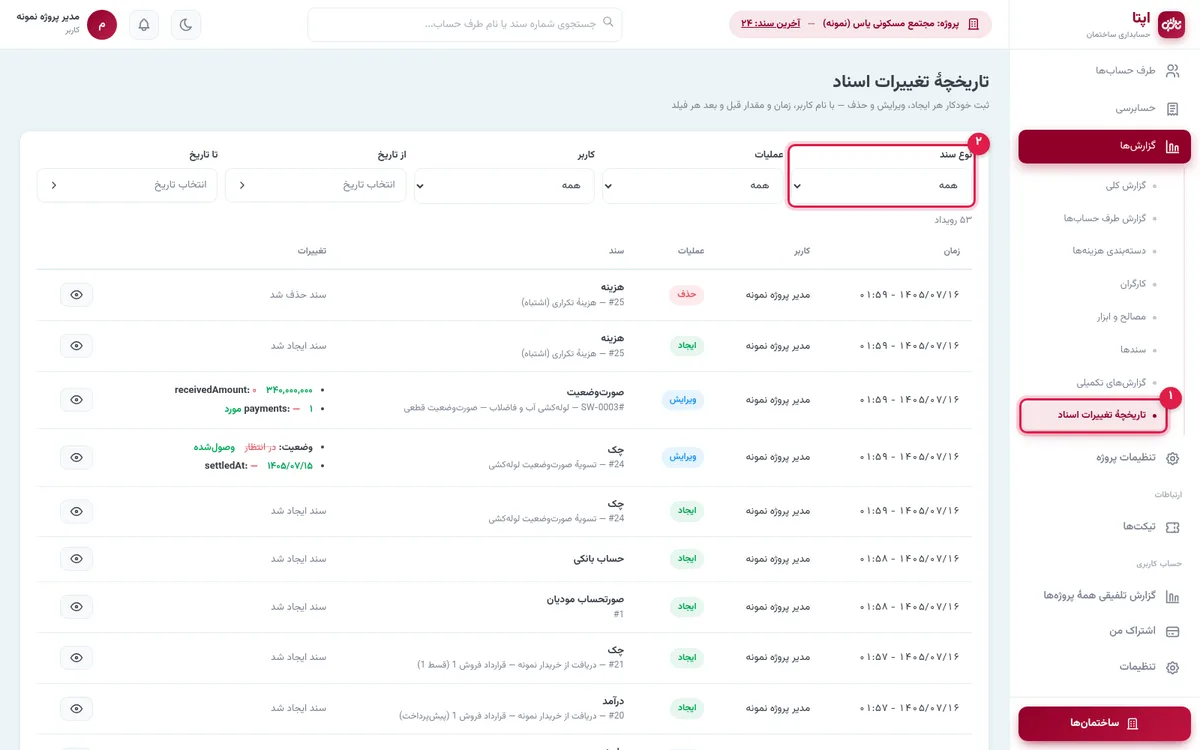Image resolution: width=1200 pixels, height=750 pixels.
Task: Click ویرایش badge in صورت‌وضعیت row
Action: point(683,399)
